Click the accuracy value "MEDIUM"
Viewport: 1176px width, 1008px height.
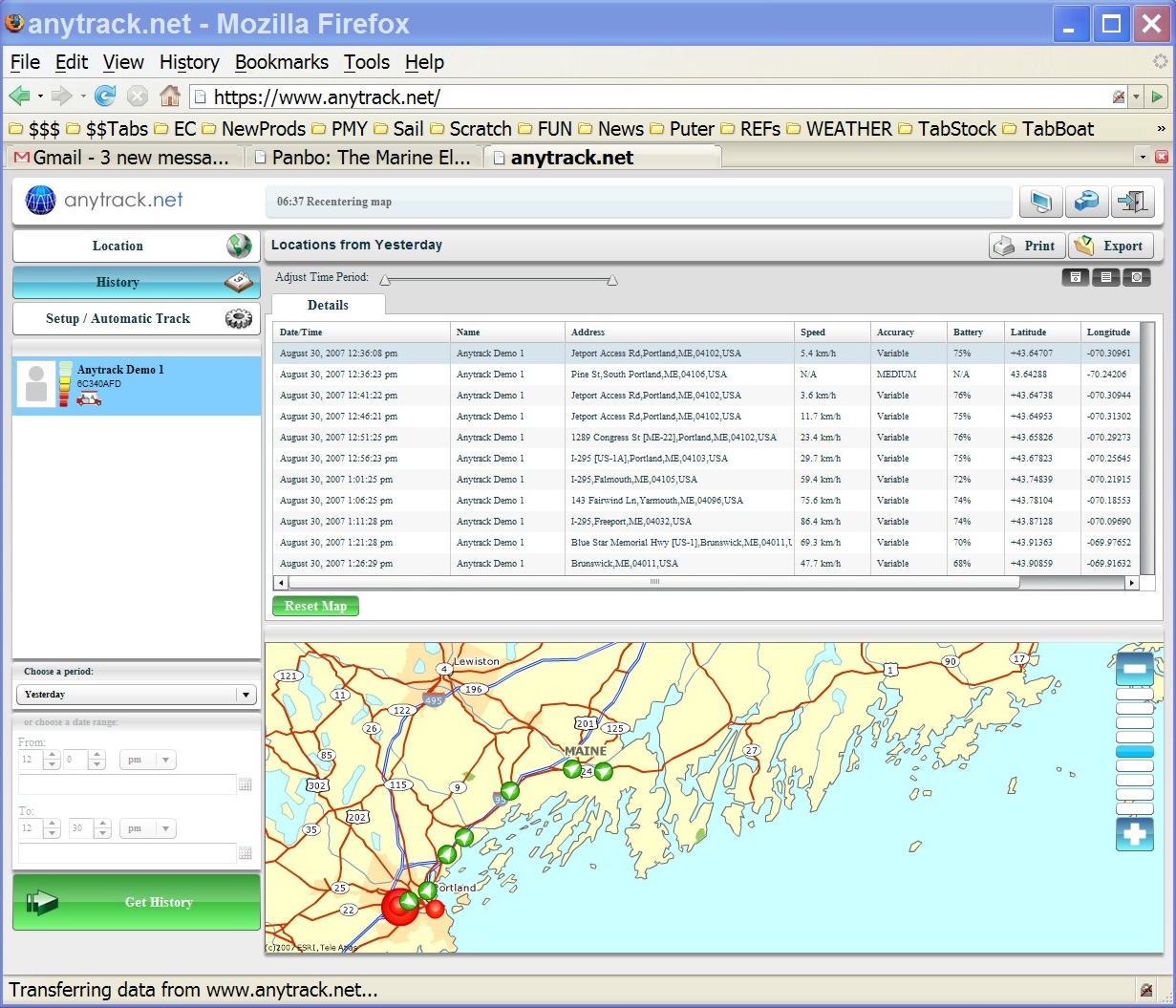point(896,375)
